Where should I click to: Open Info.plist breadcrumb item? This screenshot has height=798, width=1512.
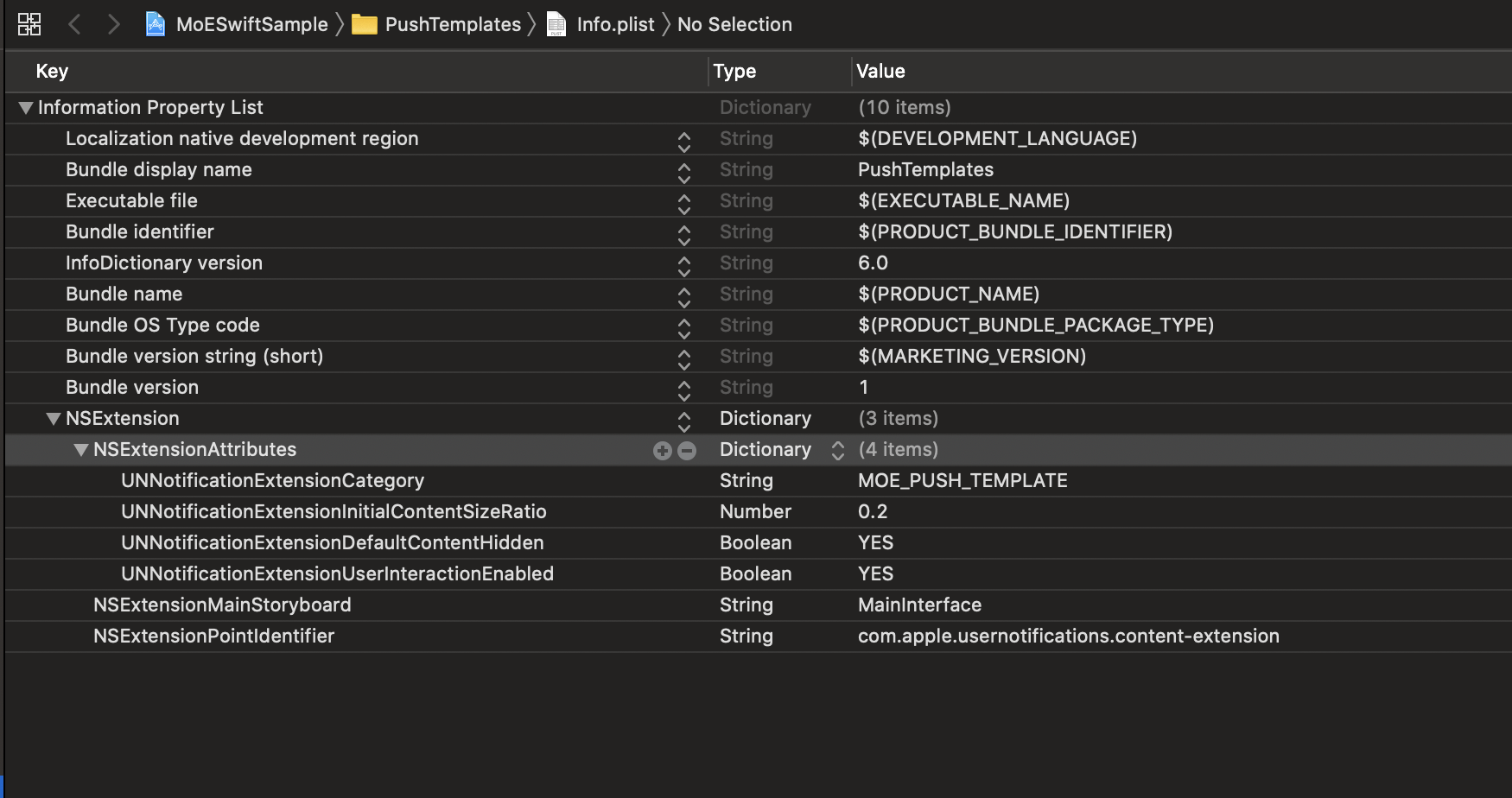(x=616, y=24)
